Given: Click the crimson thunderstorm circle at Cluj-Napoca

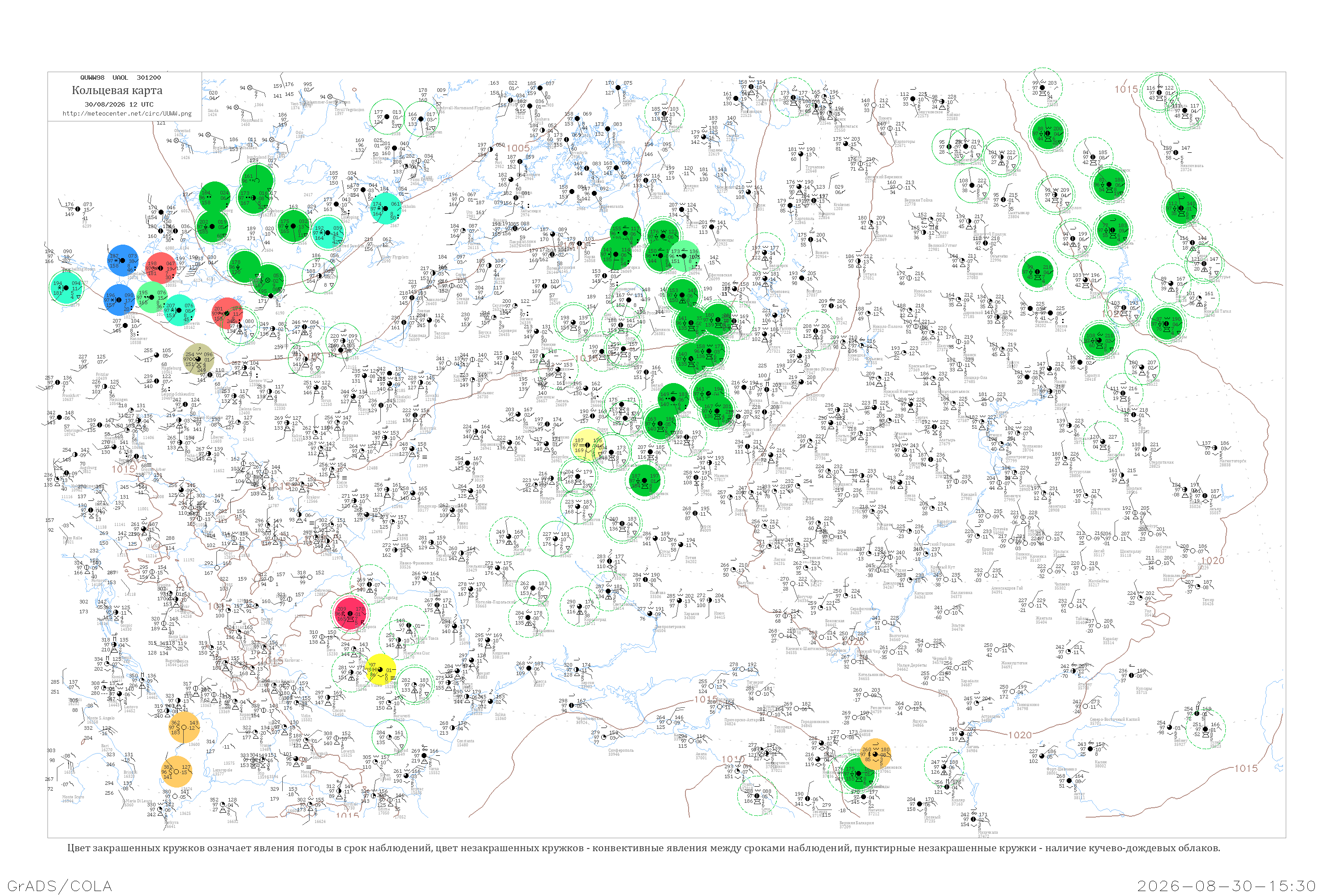Looking at the screenshot, I should coord(350,613).
